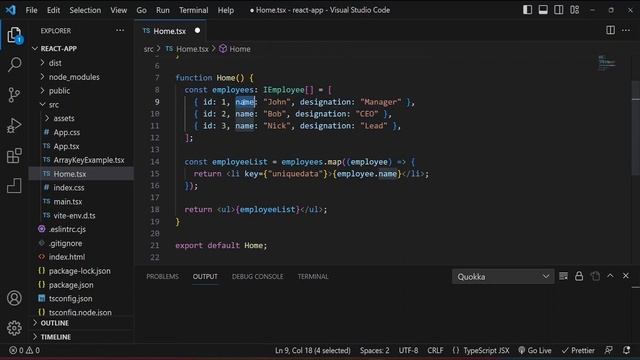Image resolution: width=640 pixels, height=360 pixels.
Task: Toggle the output auto-scroll lock
Action: pos(579,276)
